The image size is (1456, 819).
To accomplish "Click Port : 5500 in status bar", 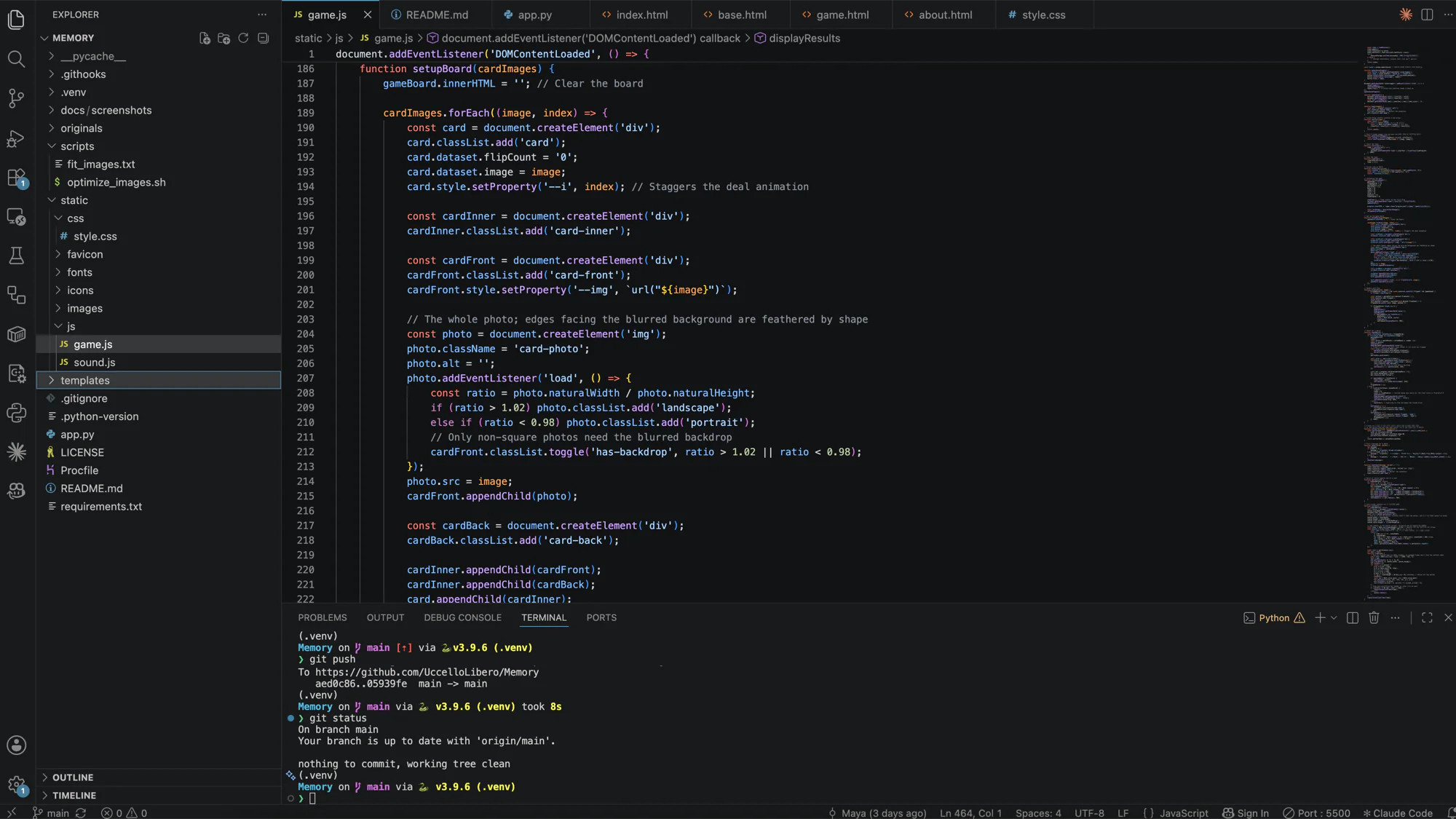I will tap(1316, 812).
